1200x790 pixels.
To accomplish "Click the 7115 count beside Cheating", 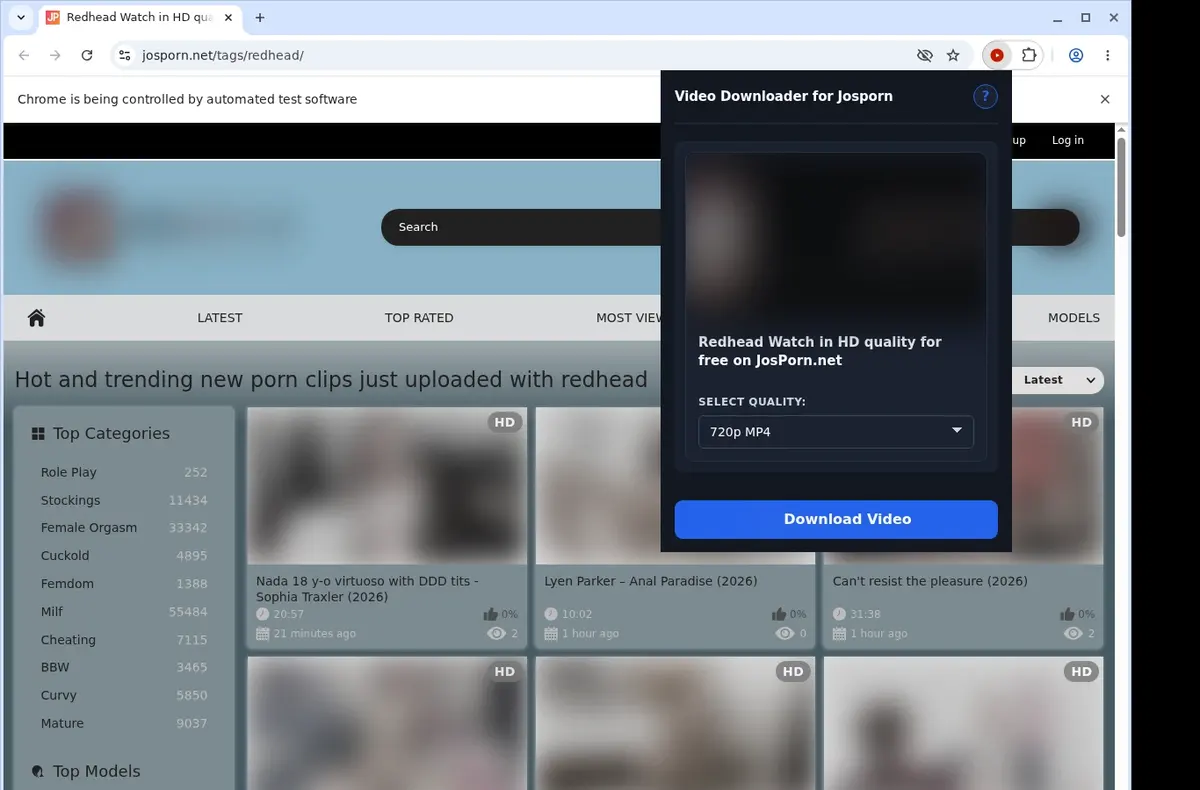I will [192, 640].
